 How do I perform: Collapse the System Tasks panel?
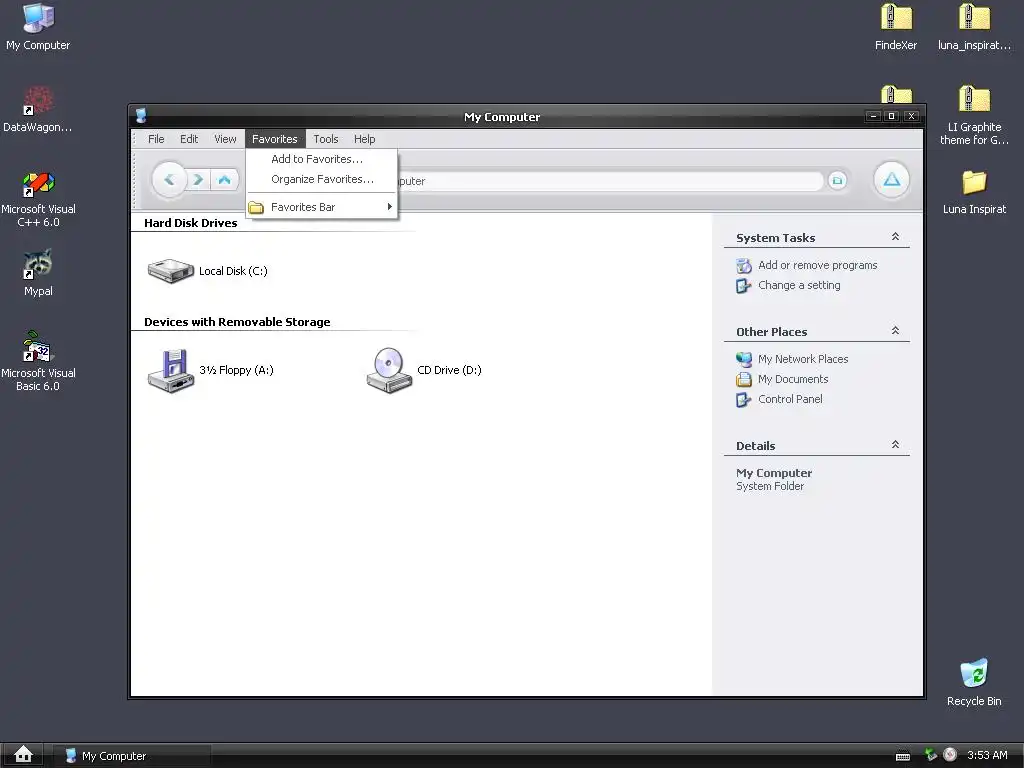pyautogui.click(x=895, y=236)
